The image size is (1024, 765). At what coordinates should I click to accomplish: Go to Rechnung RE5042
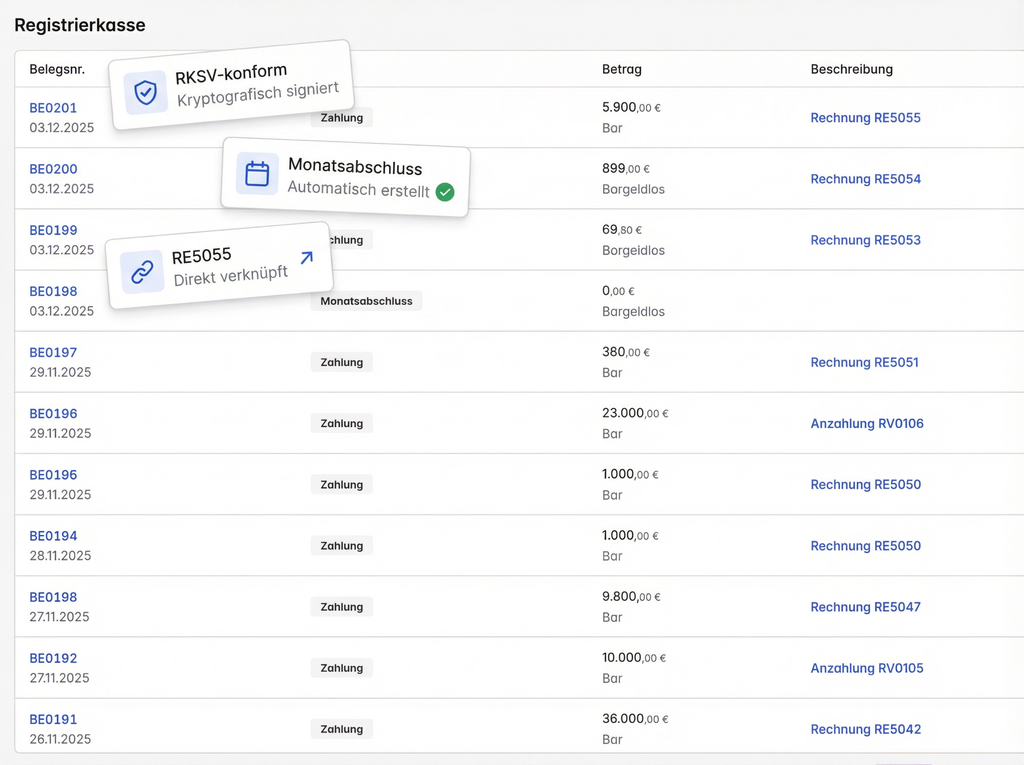(865, 730)
